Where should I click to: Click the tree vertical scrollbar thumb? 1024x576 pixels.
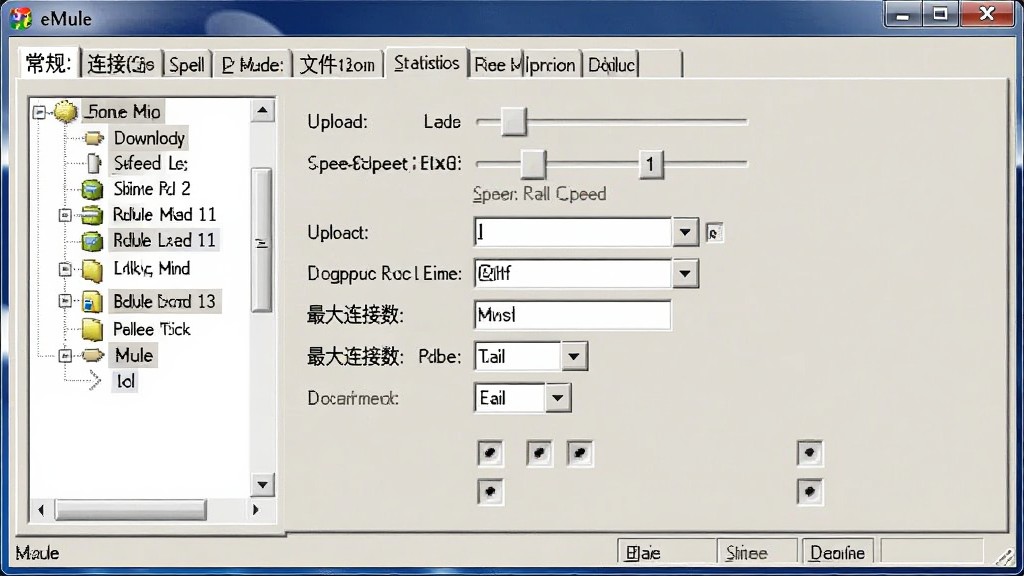coord(262,240)
